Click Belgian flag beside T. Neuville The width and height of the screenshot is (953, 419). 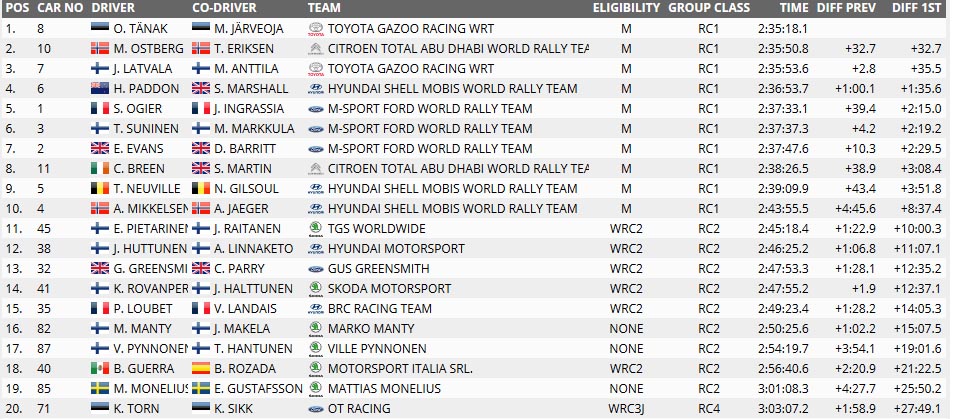[x=100, y=189]
